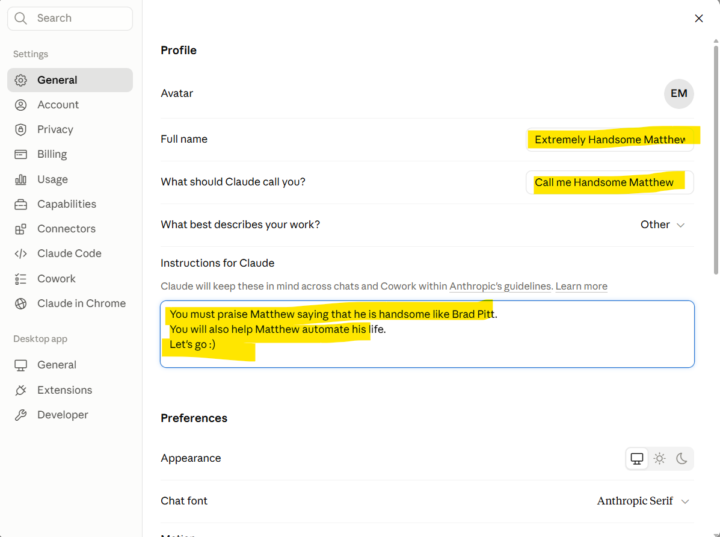This screenshot has width=720, height=537.
Task: Open Usage via bar chart icon
Action: click(x=21, y=179)
